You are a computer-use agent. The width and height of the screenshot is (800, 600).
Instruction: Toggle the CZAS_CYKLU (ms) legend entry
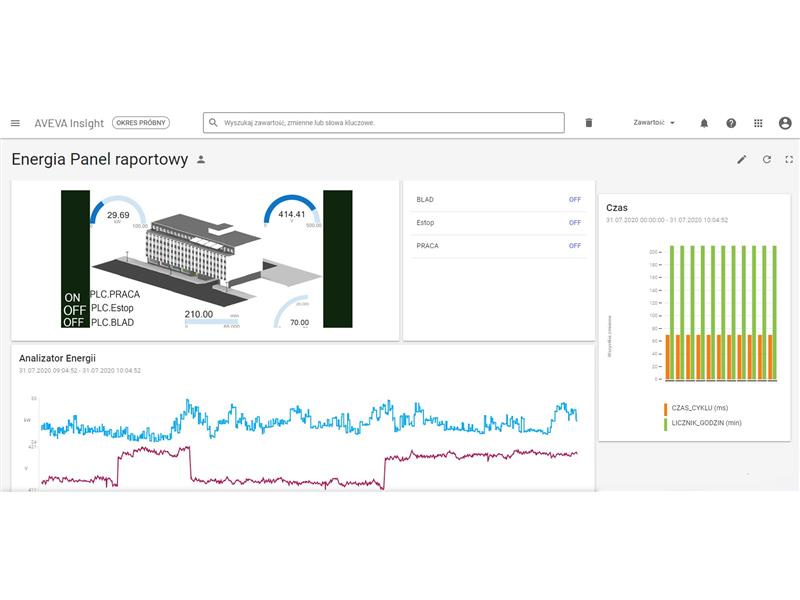coord(696,408)
